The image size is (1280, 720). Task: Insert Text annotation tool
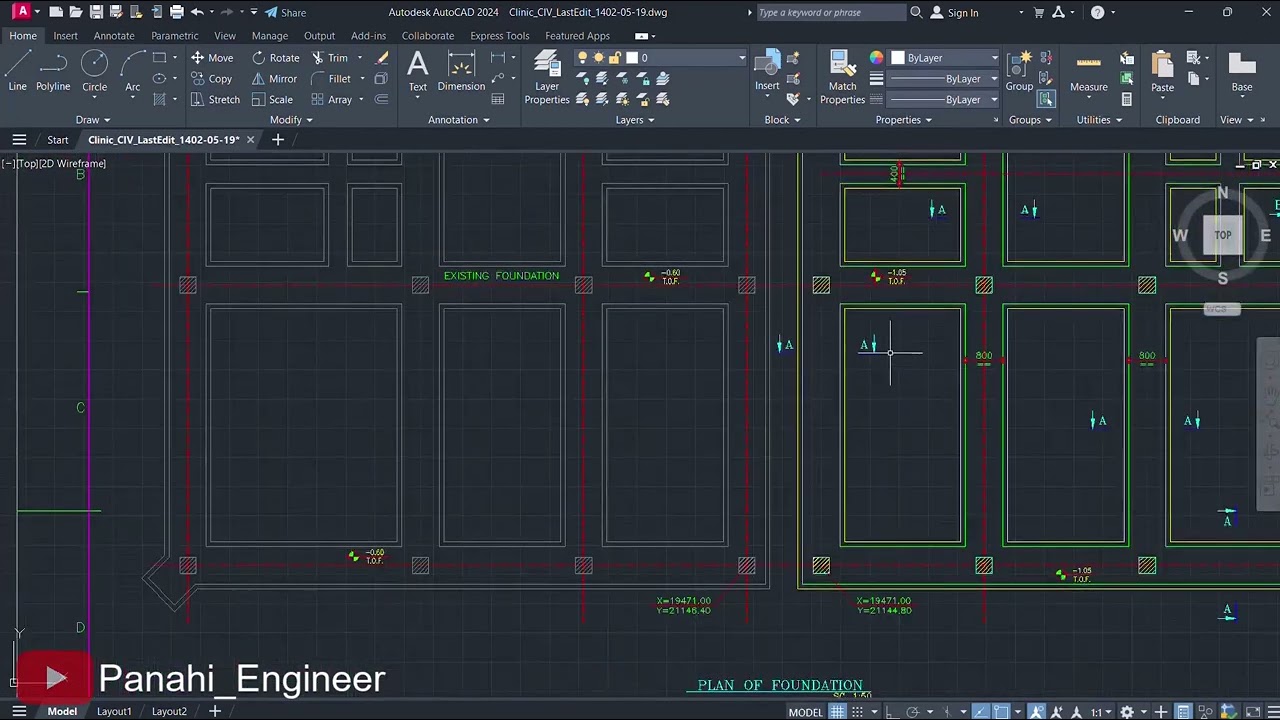(x=418, y=72)
